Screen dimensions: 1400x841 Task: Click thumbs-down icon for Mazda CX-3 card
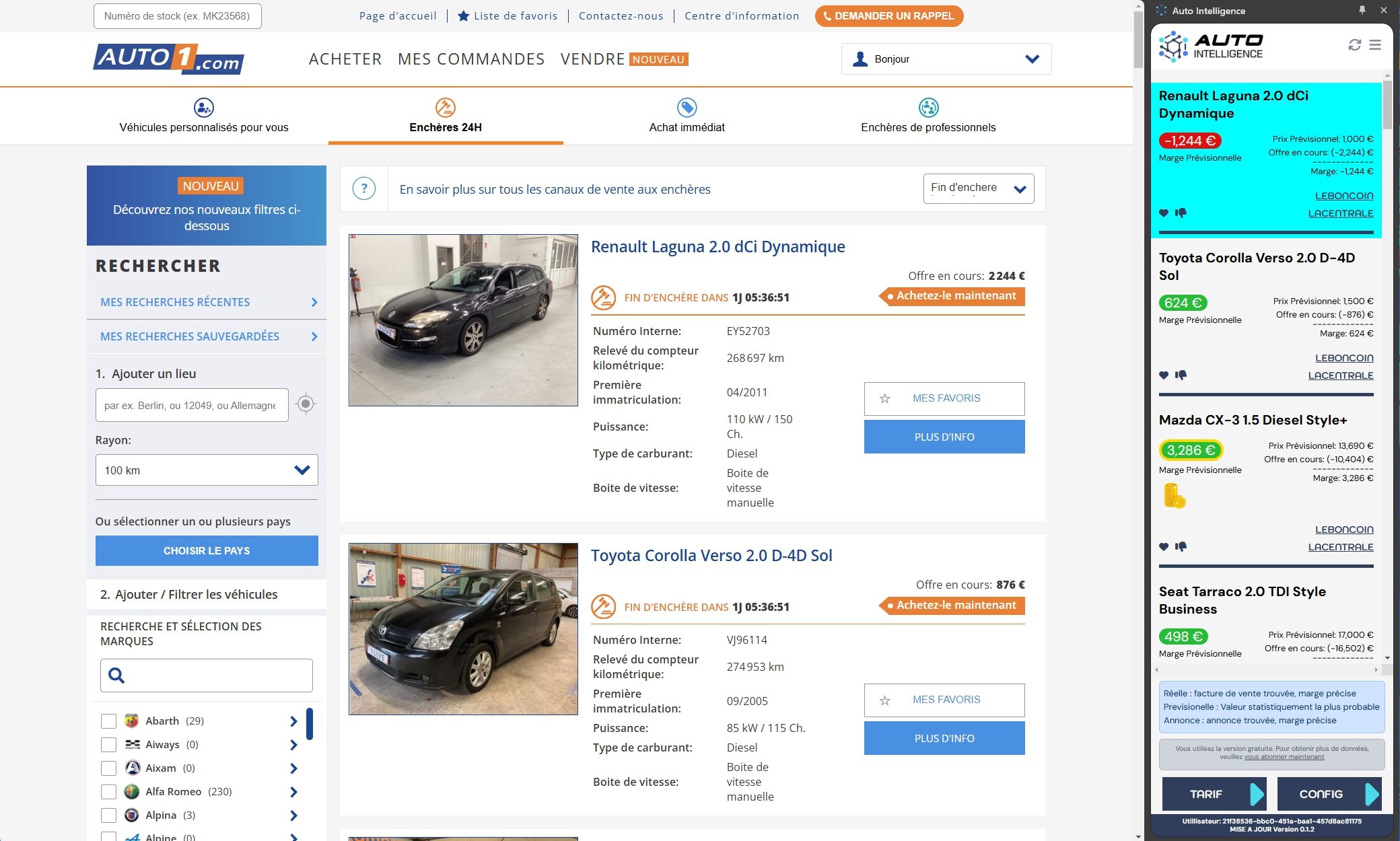(x=1181, y=546)
